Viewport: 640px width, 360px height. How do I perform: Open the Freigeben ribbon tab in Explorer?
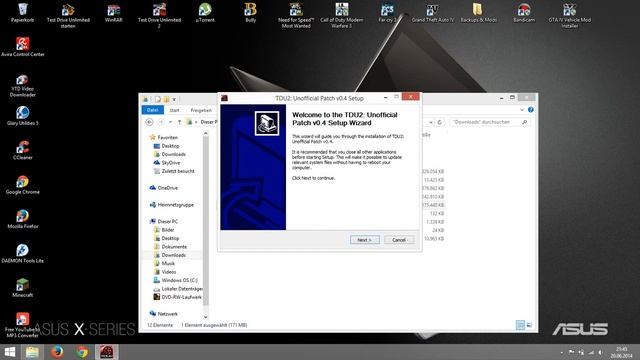[201, 110]
